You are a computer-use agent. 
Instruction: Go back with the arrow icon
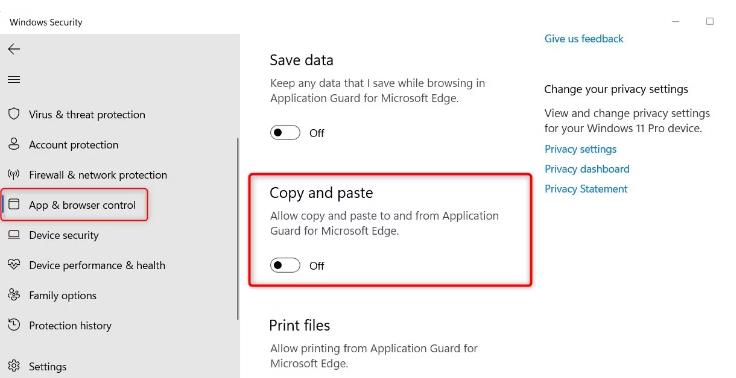click(x=14, y=49)
